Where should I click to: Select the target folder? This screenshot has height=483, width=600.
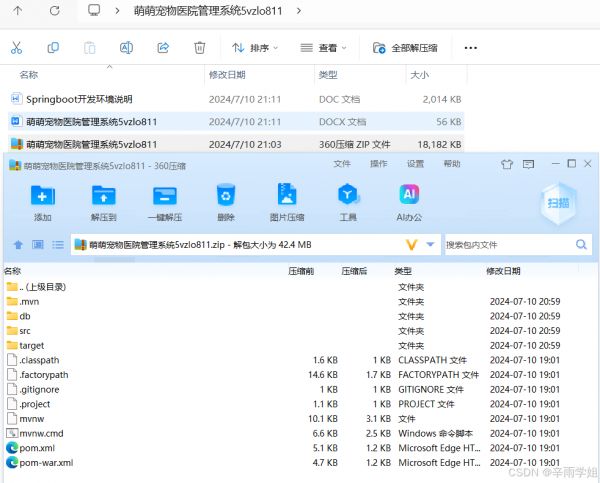26,345
